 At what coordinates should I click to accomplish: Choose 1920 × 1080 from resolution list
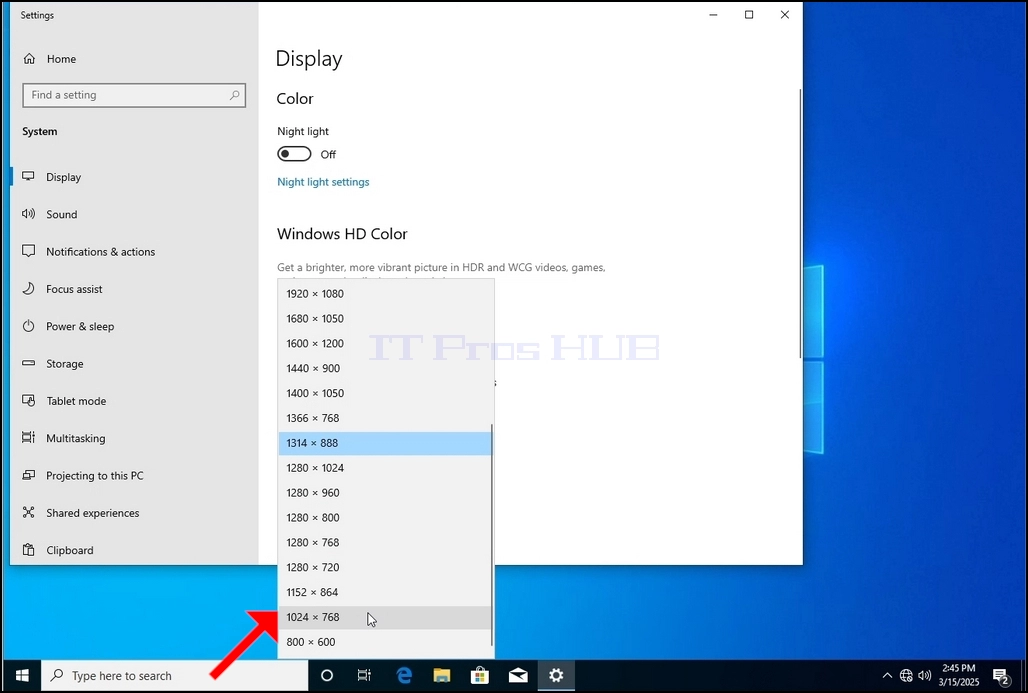click(385, 294)
